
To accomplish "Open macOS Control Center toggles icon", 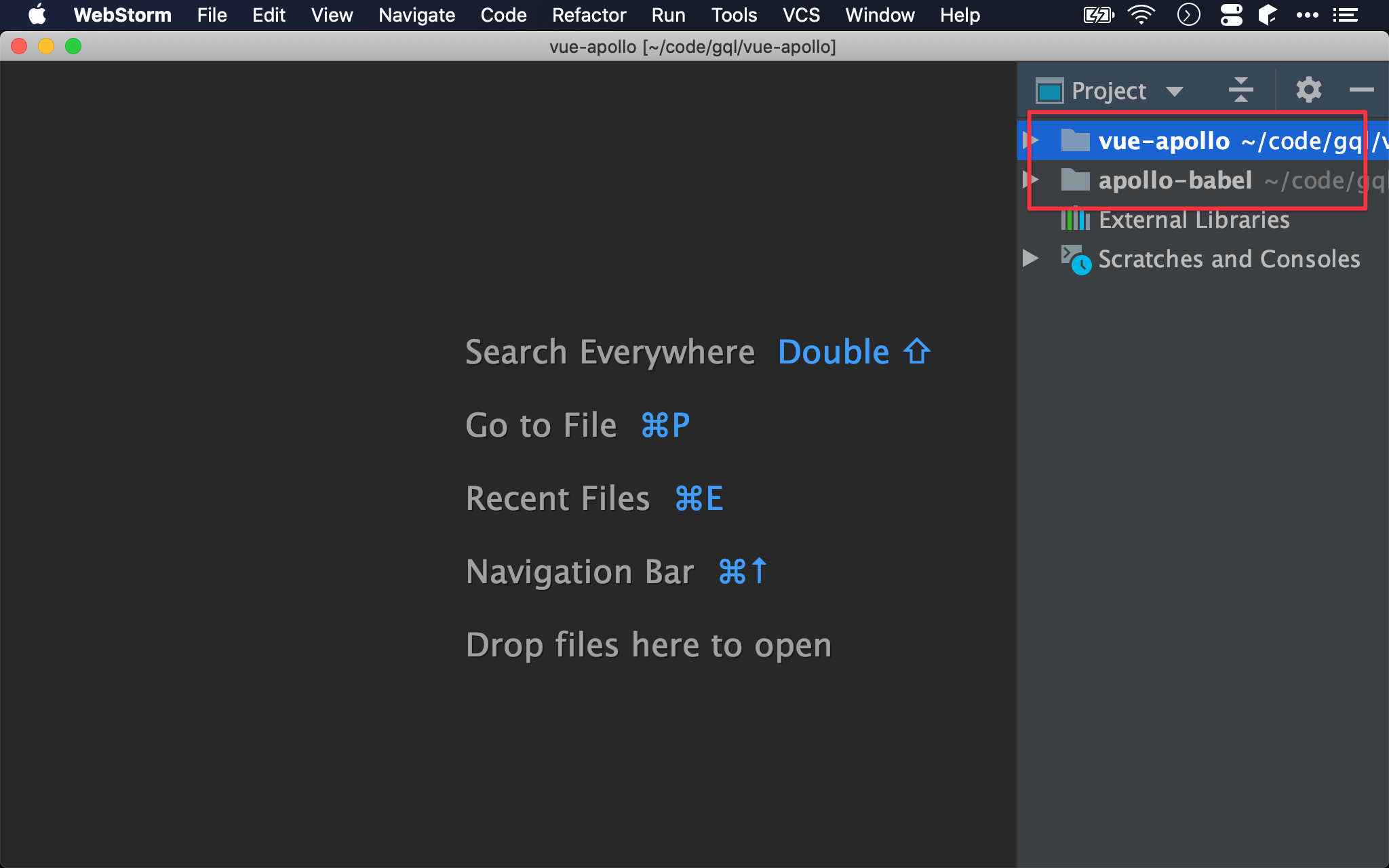I will coord(1231,15).
